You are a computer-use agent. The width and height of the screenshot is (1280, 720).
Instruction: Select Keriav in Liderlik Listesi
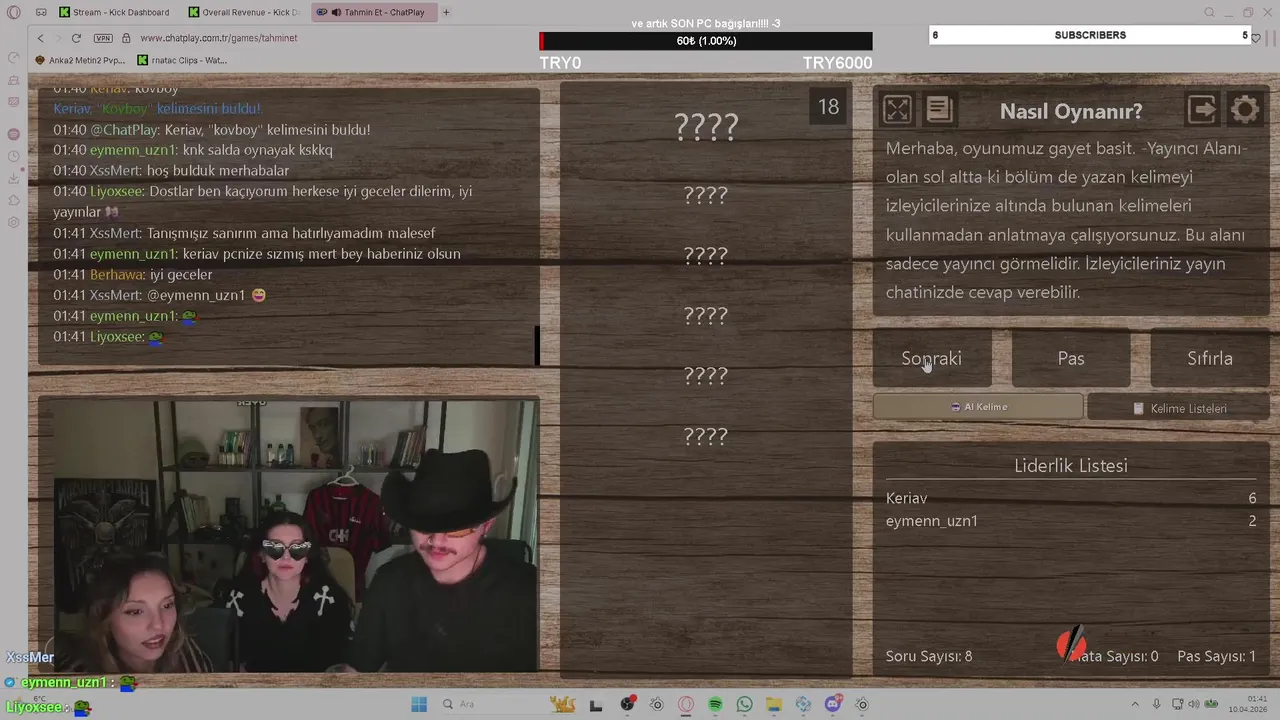[x=906, y=498]
